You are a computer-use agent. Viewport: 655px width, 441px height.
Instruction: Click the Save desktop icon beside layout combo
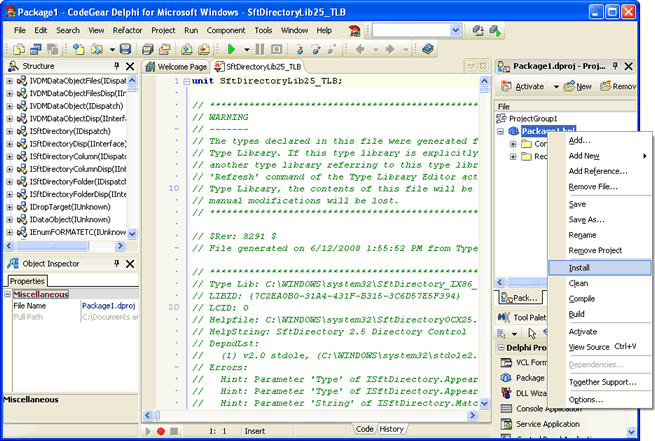click(477, 30)
